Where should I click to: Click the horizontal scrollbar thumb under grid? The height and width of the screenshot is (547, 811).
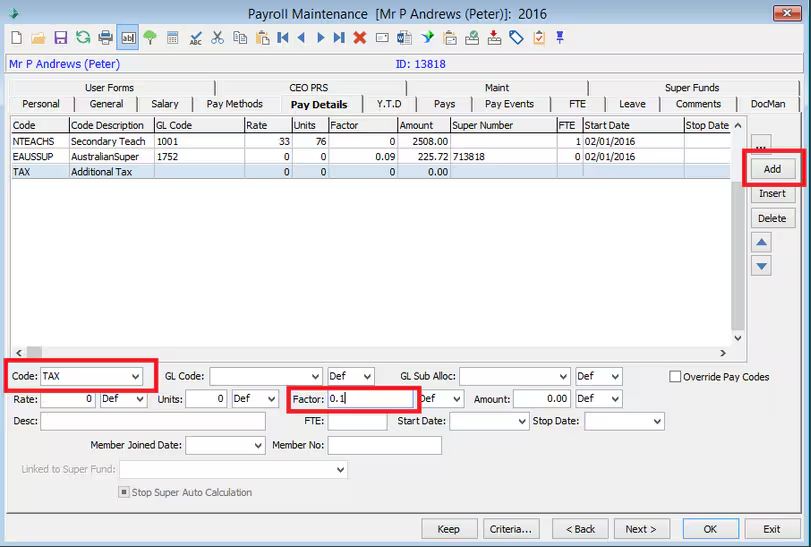34,353
